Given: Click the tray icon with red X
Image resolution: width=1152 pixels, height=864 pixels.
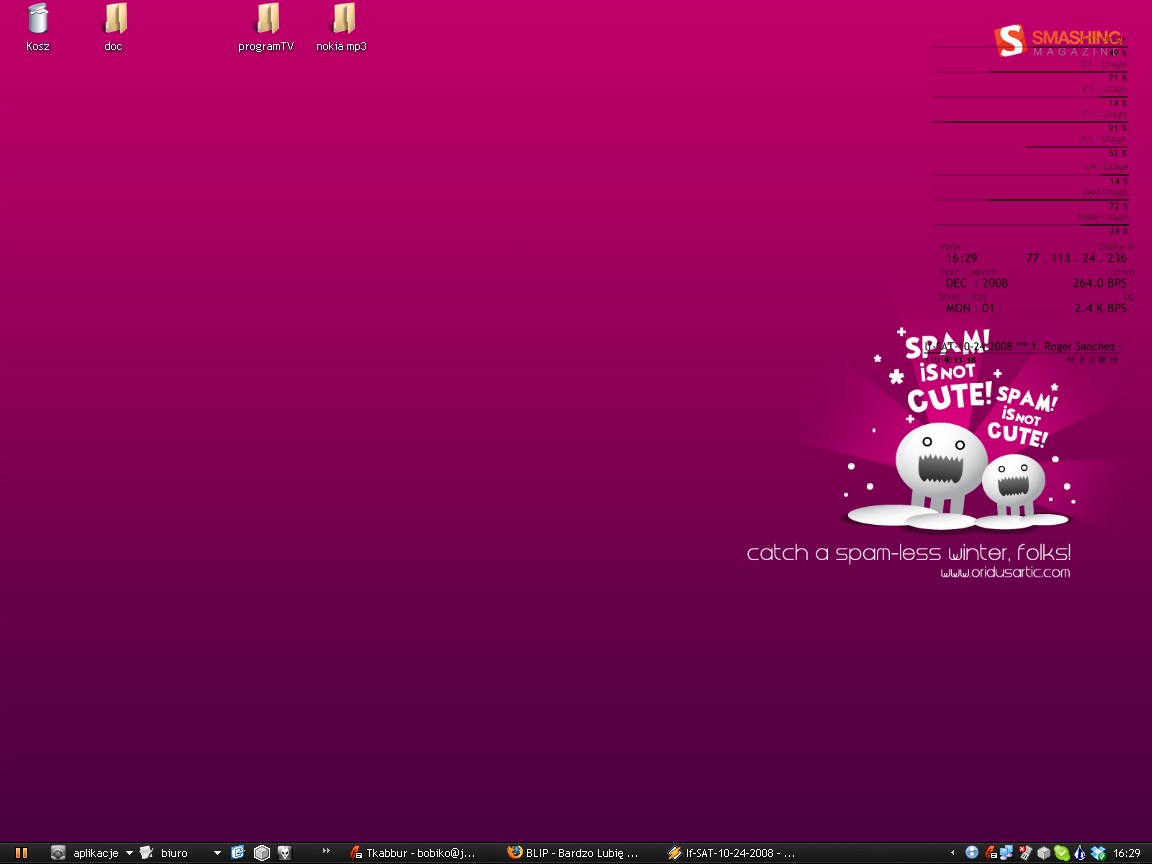Looking at the screenshot, I should click(1026, 852).
